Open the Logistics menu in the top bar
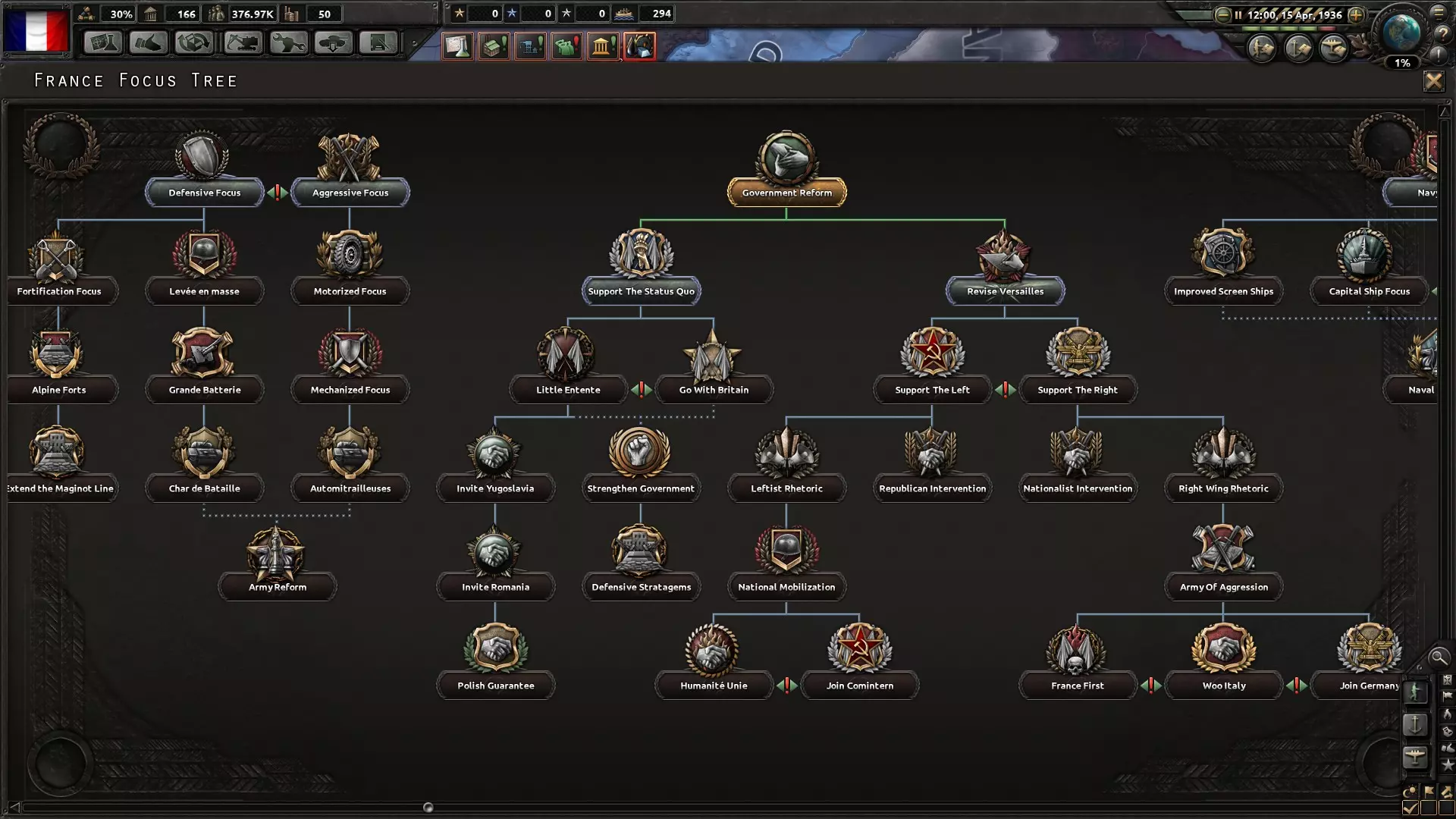1456x819 pixels. (x=379, y=43)
